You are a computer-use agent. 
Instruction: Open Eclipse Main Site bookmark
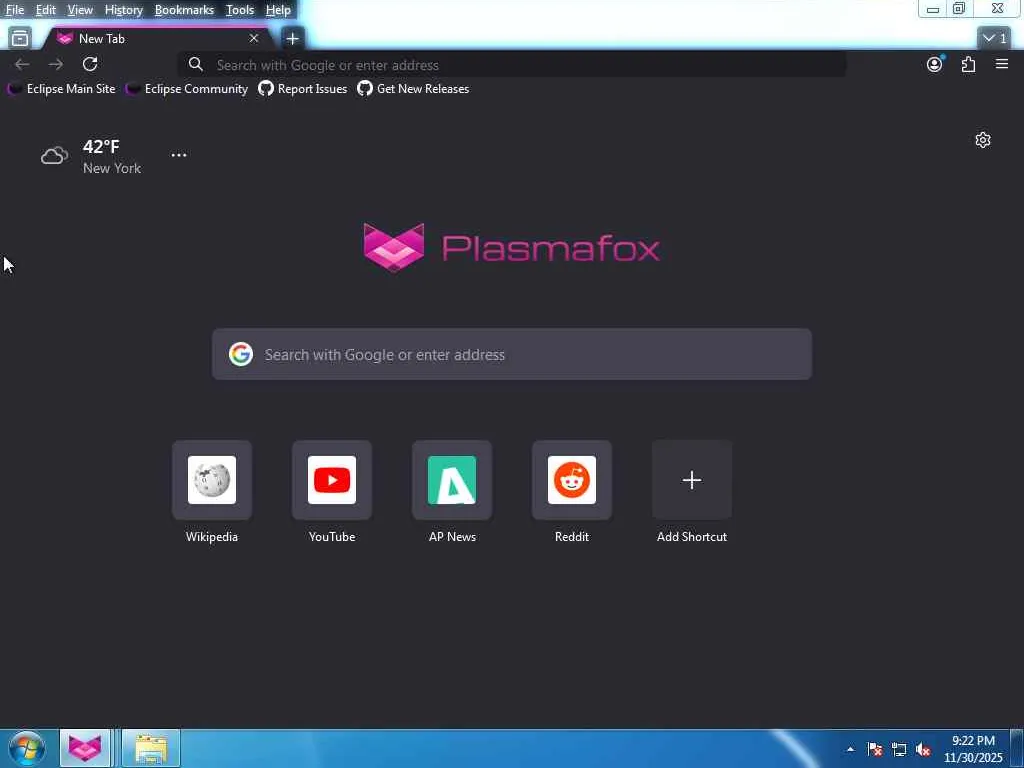[61, 89]
